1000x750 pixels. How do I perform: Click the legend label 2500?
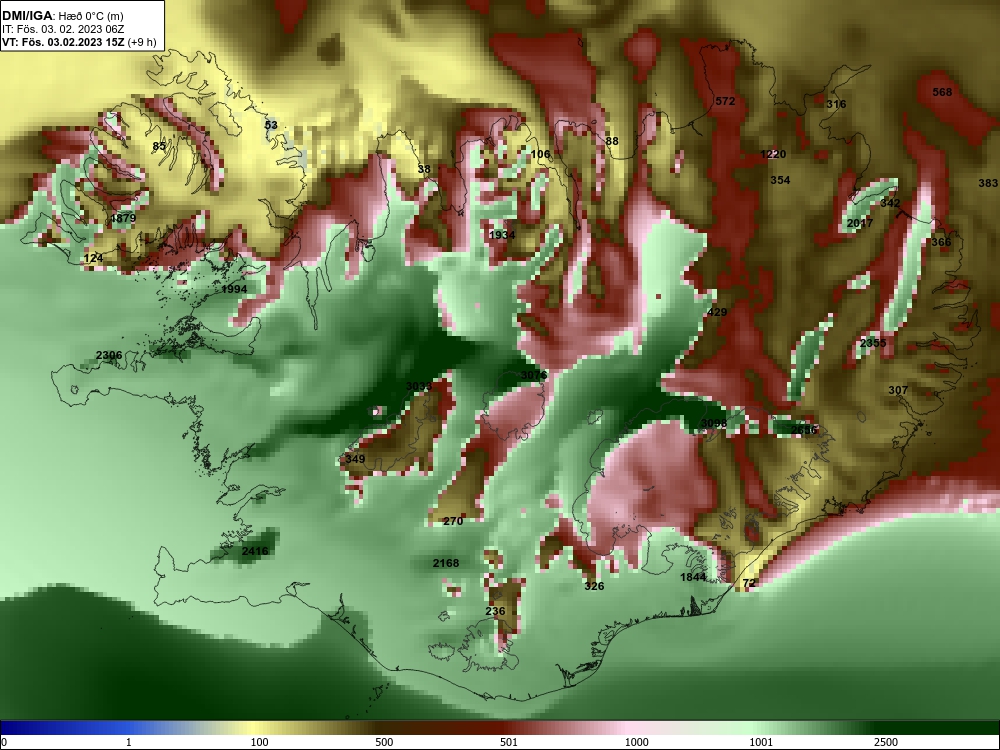(886, 742)
